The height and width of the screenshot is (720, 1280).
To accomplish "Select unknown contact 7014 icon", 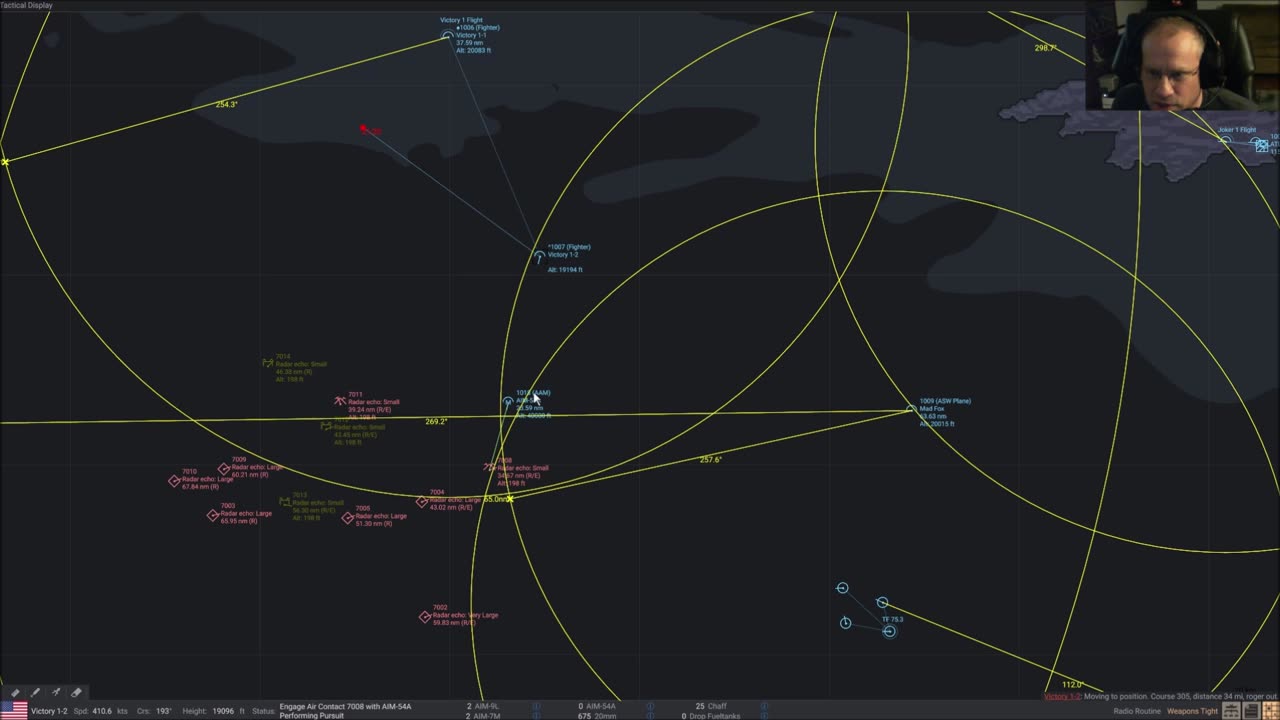I will (268, 363).
